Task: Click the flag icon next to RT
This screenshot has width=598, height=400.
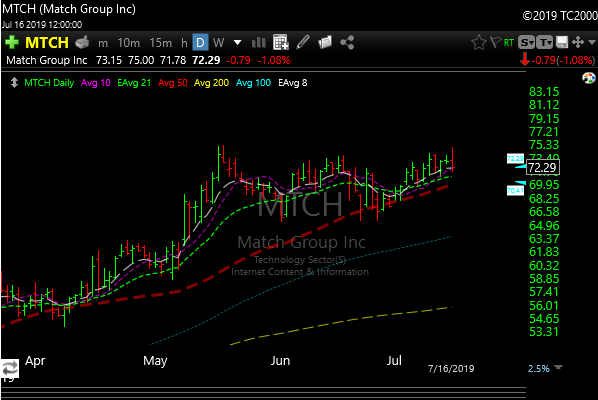Action: pyautogui.click(x=495, y=42)
